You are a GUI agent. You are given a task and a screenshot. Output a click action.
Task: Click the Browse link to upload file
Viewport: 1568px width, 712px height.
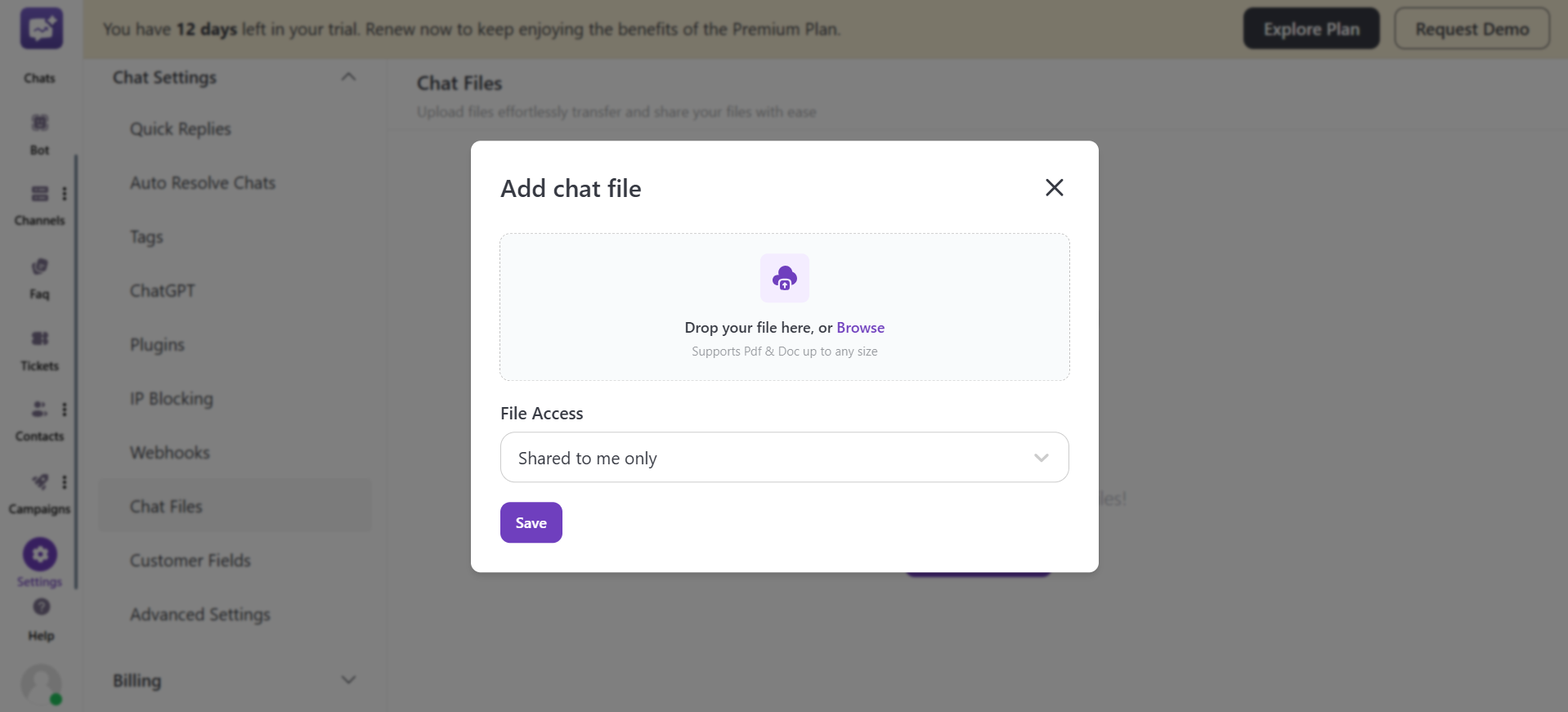click(x=860, y=327)
